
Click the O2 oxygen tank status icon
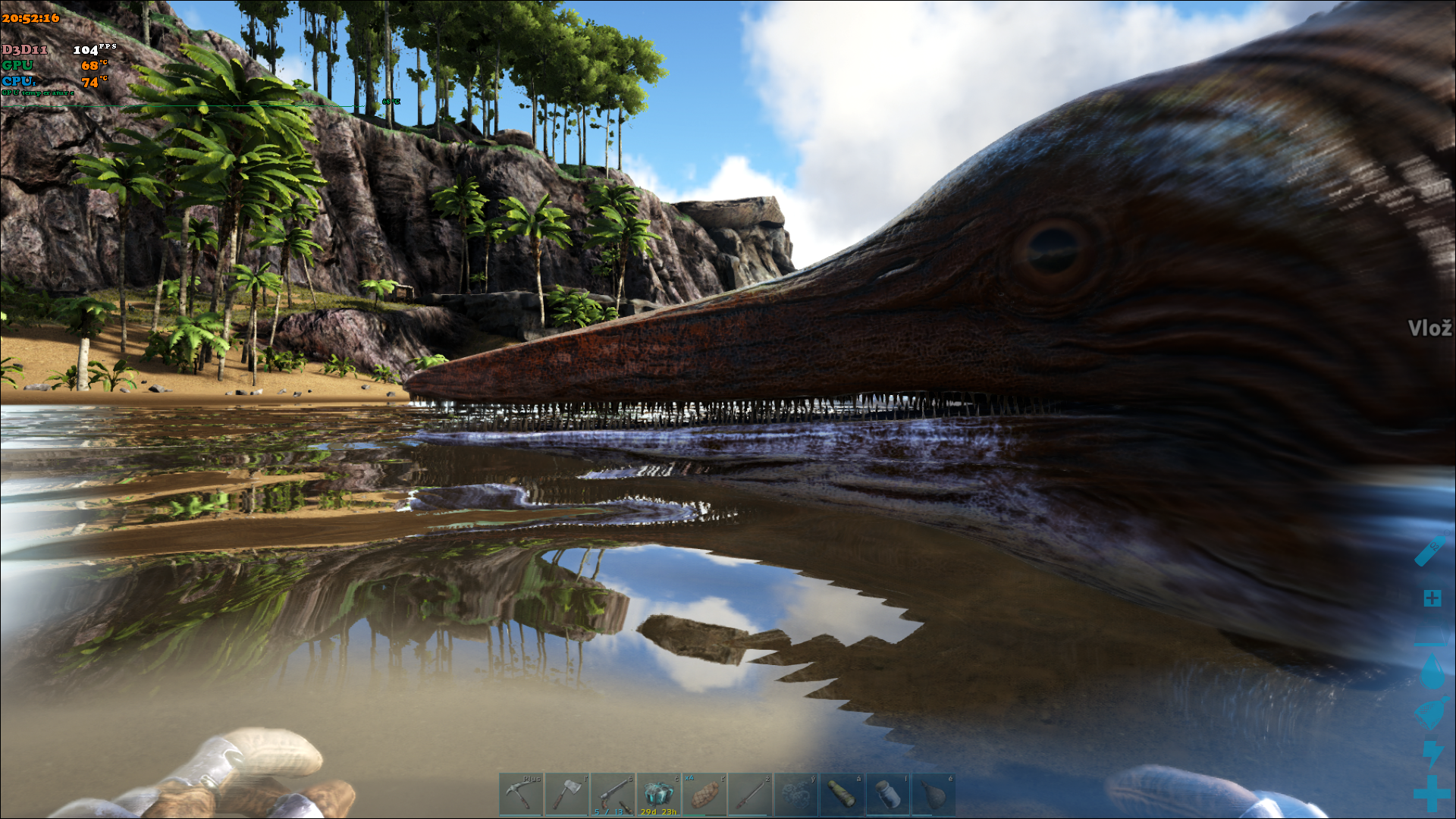click(x=1430, y=551)
